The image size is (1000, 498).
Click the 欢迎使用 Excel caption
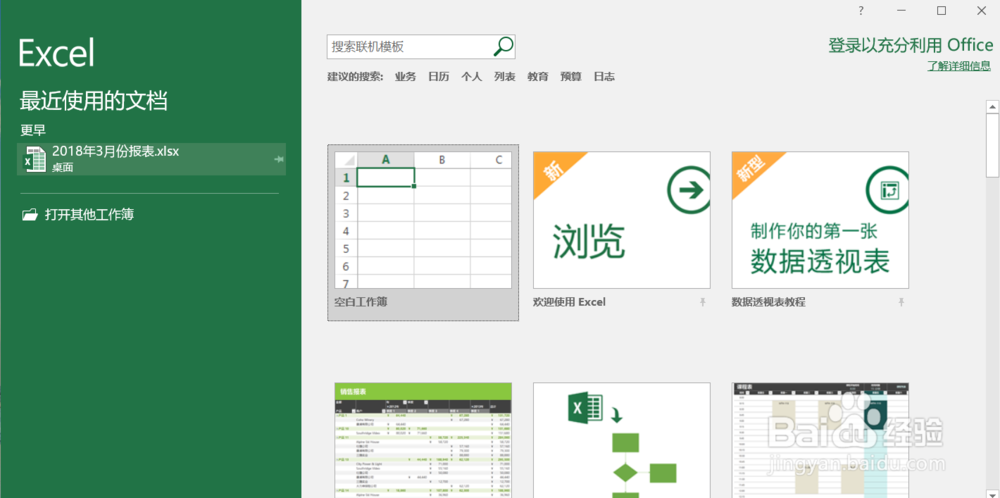coord(569,302)
